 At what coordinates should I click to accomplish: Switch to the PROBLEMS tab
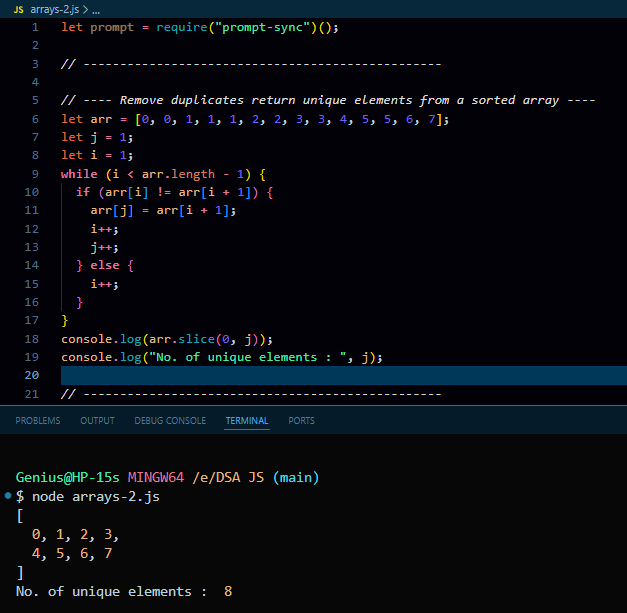[x=38, y=421]
